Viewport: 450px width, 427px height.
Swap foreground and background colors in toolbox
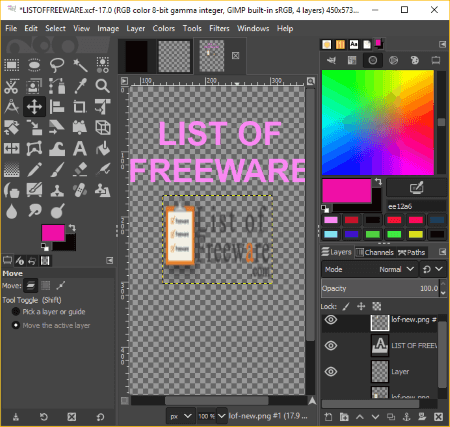click(x=72, y=228)
